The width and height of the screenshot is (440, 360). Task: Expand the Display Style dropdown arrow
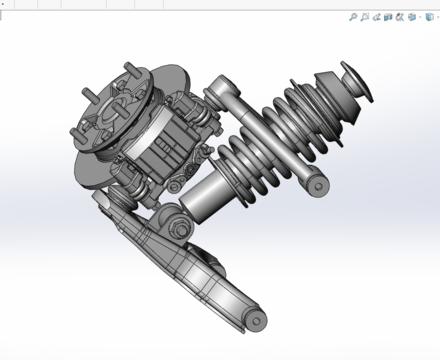tap(437, 17)
